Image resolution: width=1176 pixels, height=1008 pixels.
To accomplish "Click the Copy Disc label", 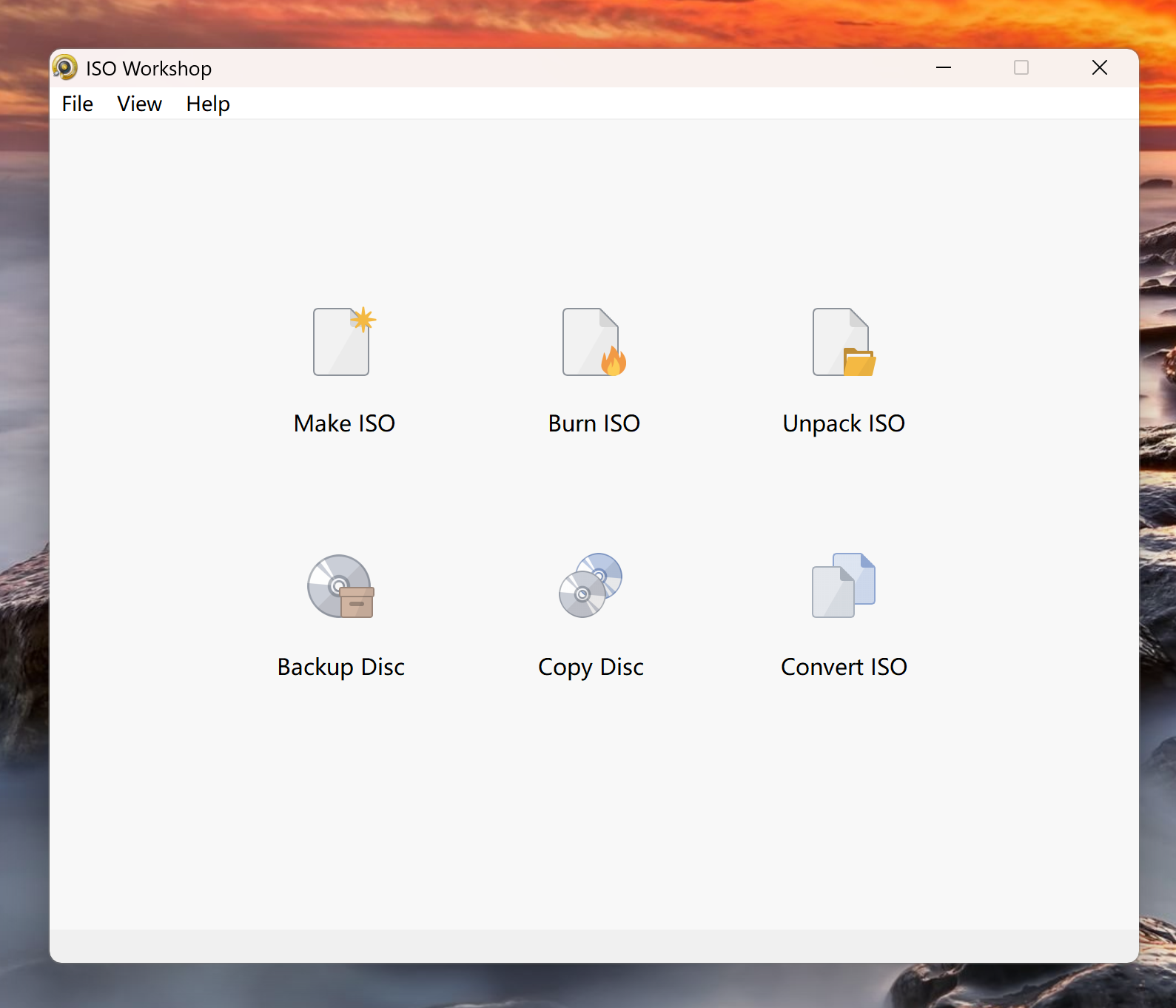I will (x=591, y=667).
